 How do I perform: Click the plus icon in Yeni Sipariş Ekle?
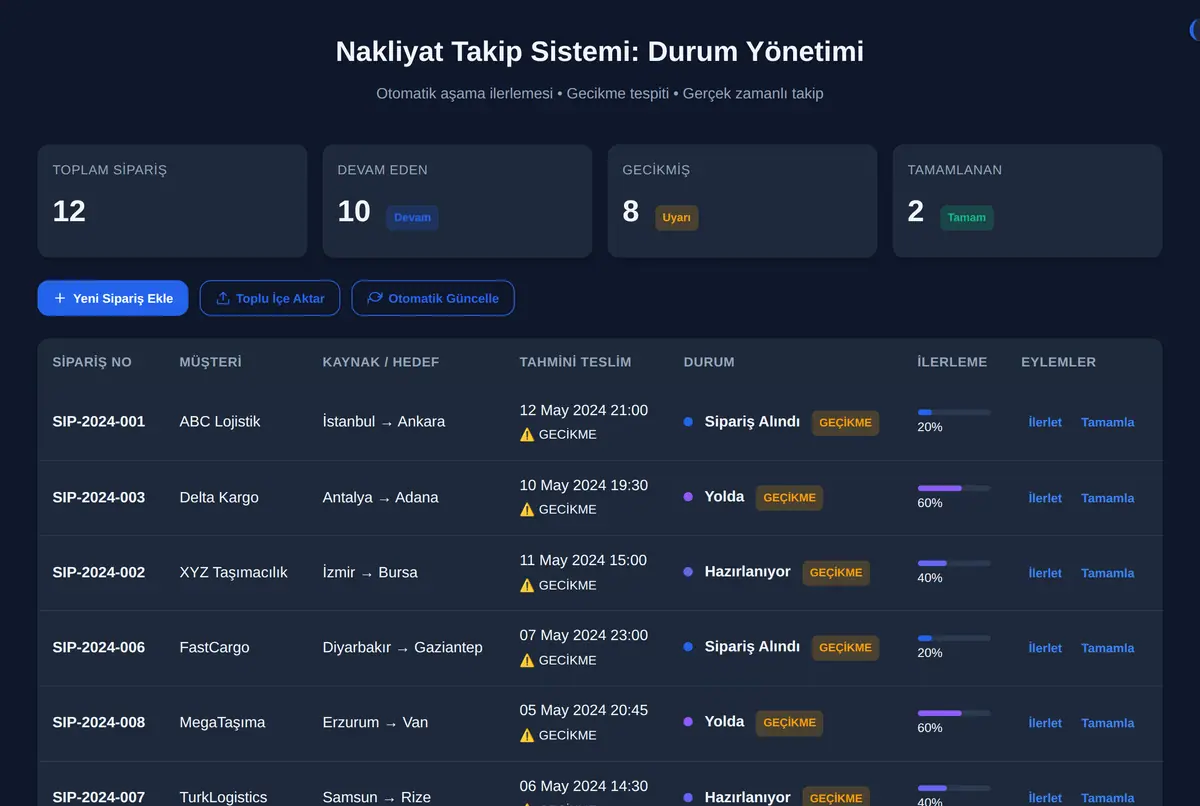60,298
